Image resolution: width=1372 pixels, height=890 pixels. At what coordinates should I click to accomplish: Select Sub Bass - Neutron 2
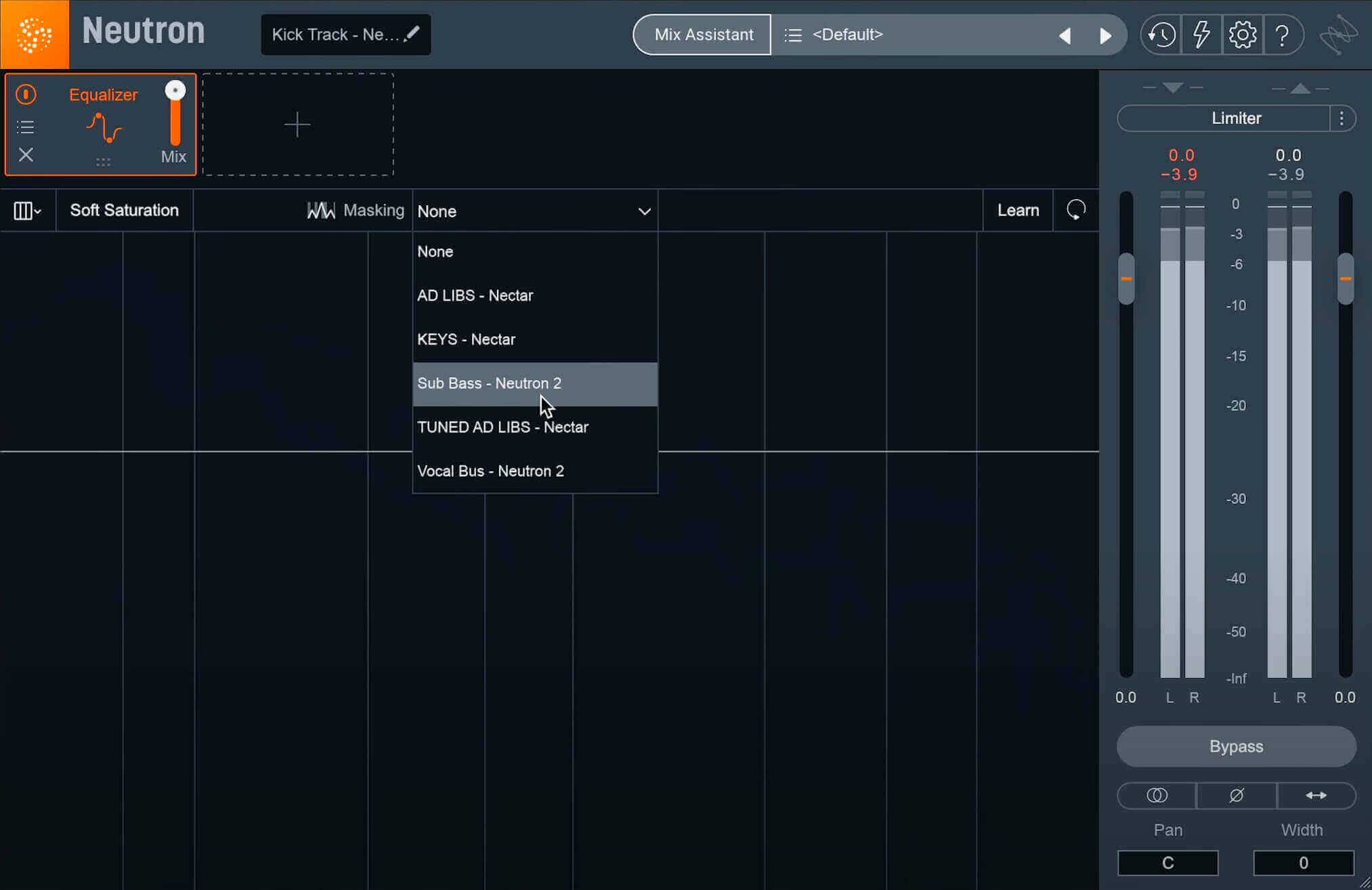535,384
